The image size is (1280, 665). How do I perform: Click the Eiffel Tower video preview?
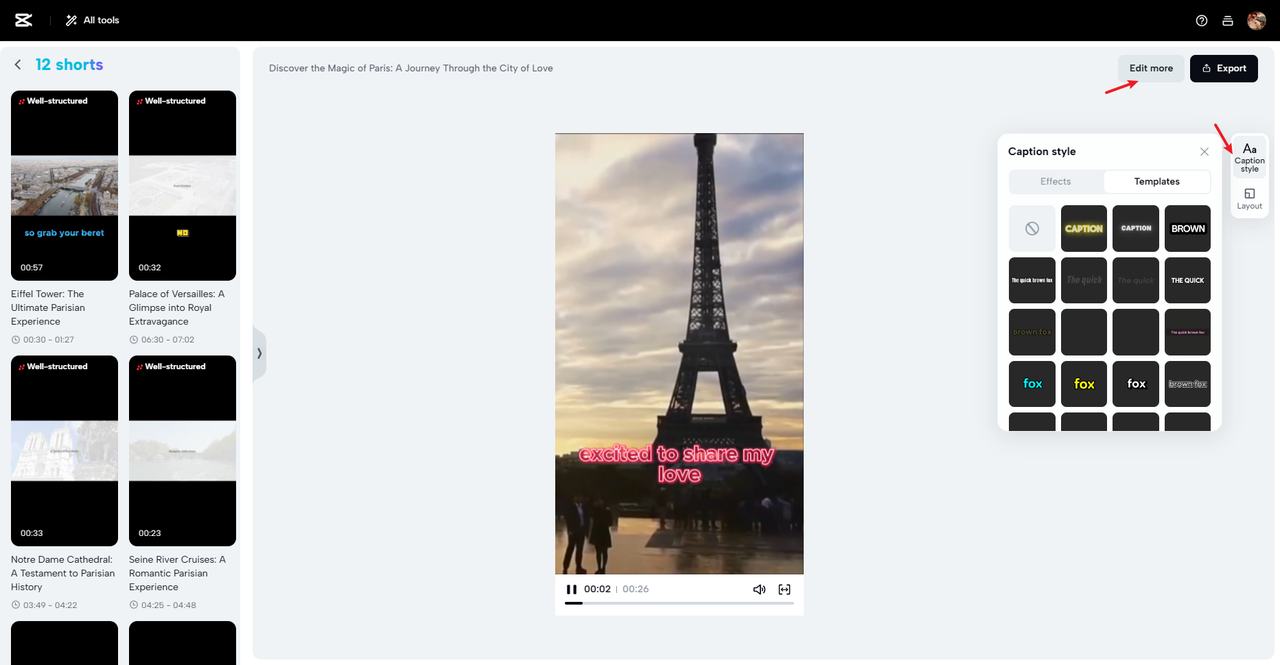(x=679, y=353)
